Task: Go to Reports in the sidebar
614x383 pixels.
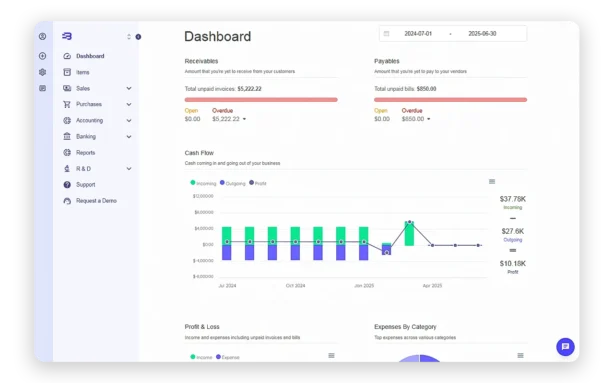Action: click(x=85, y=153)
